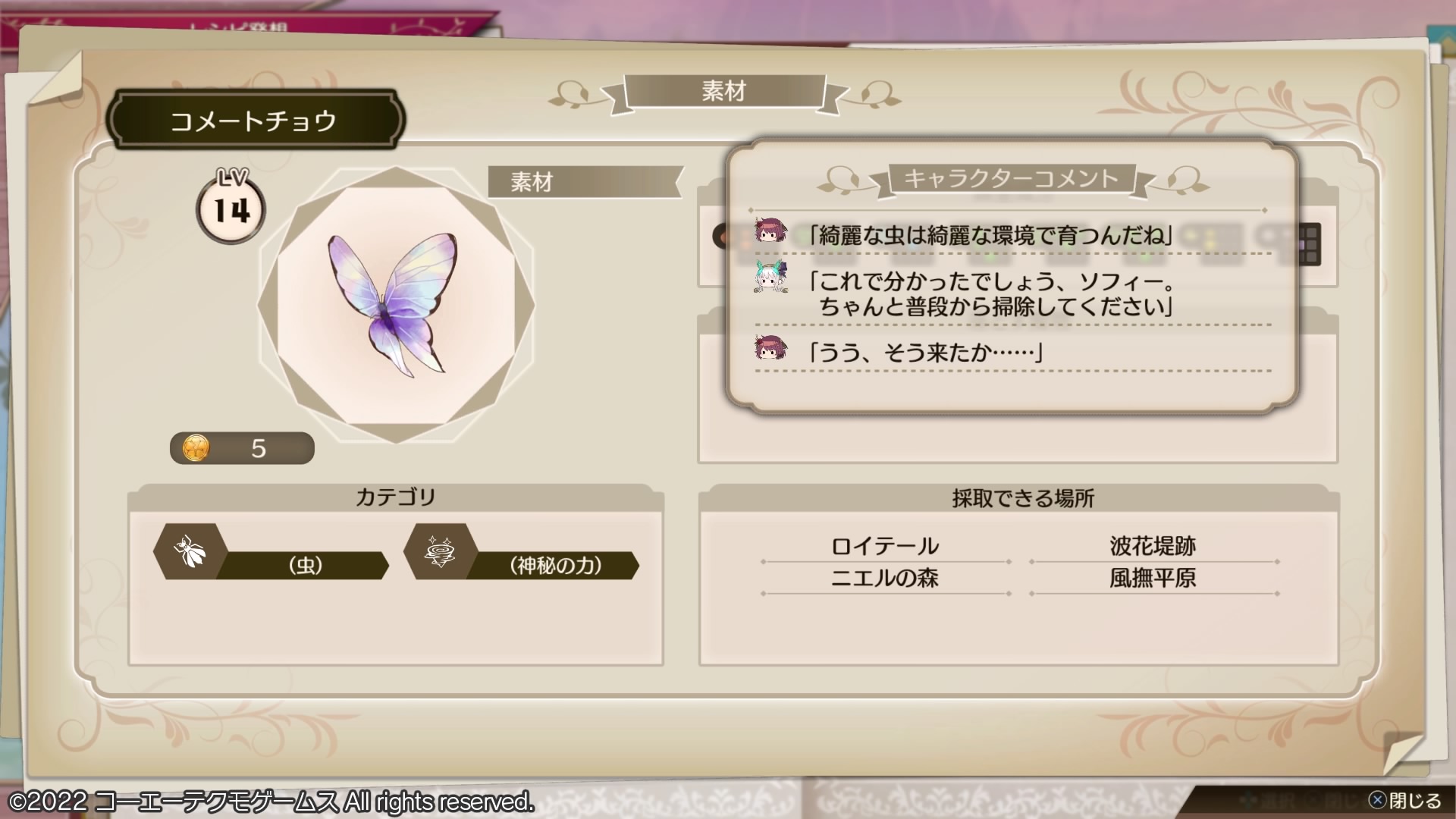The image size is (1456, 819).
Task: Select the 素材 header tab at top
Action: [x=724, y=92]
